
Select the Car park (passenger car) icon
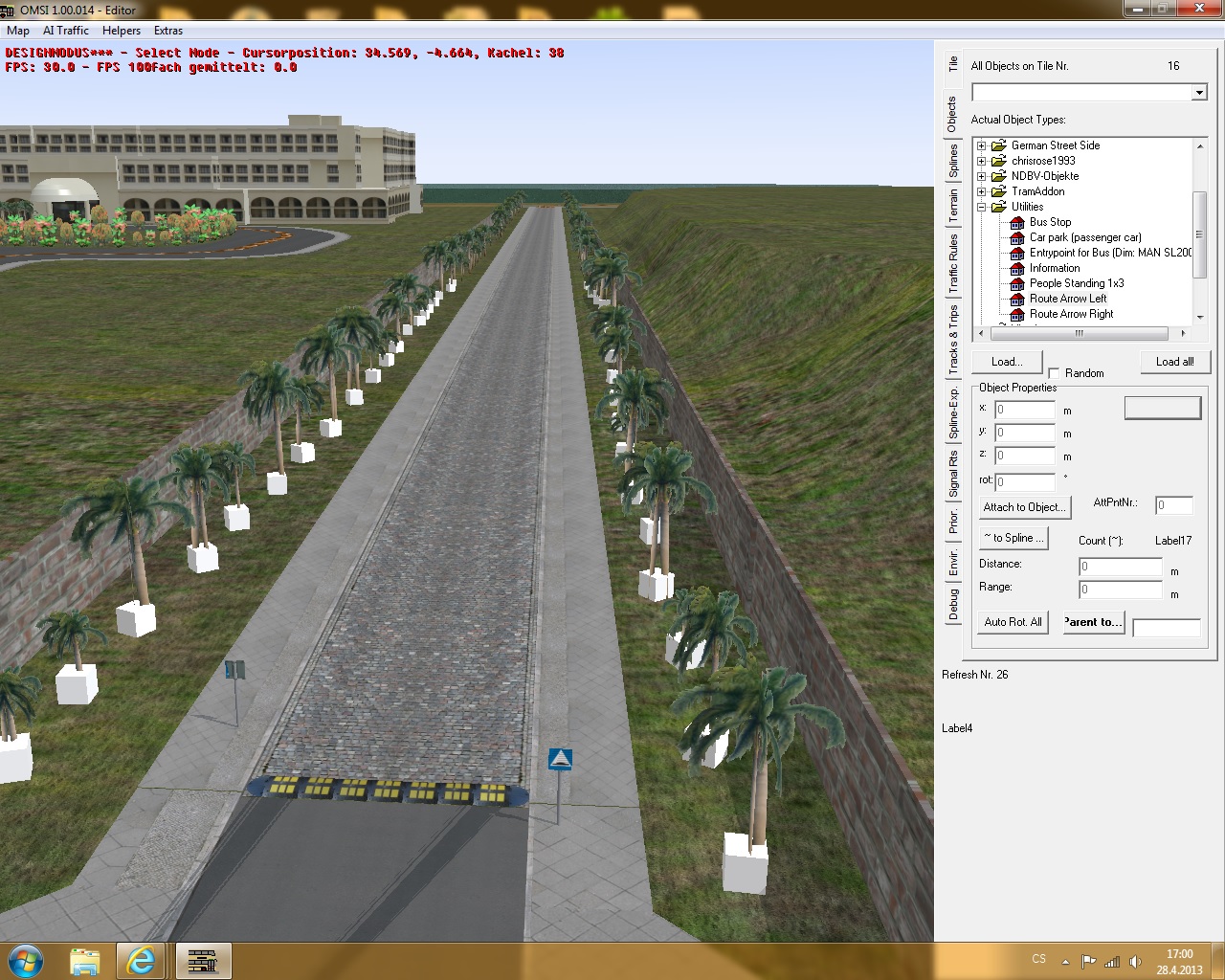click(1017, 237)
